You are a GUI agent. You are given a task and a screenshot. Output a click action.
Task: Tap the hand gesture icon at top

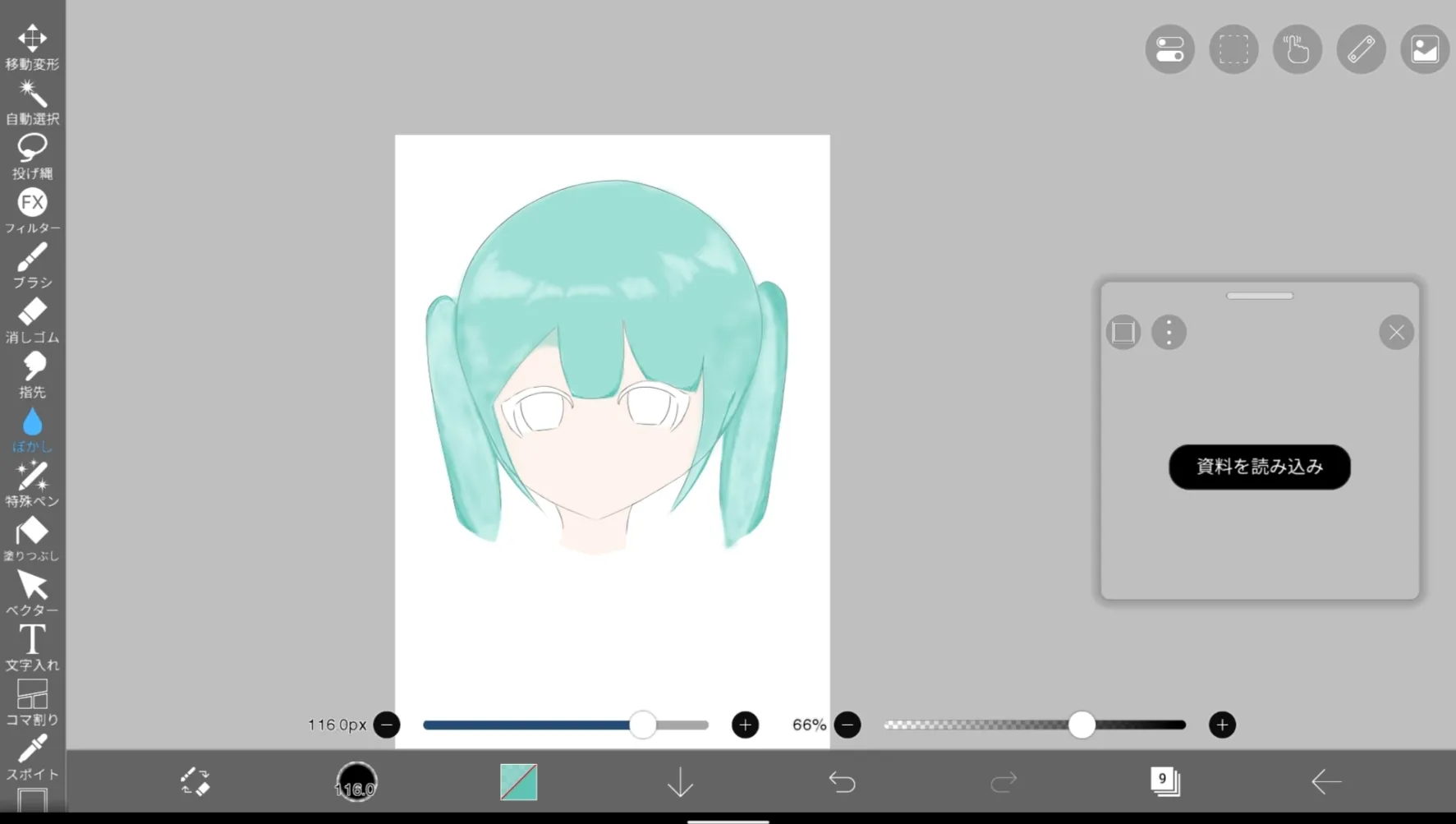click(1297, 49)
